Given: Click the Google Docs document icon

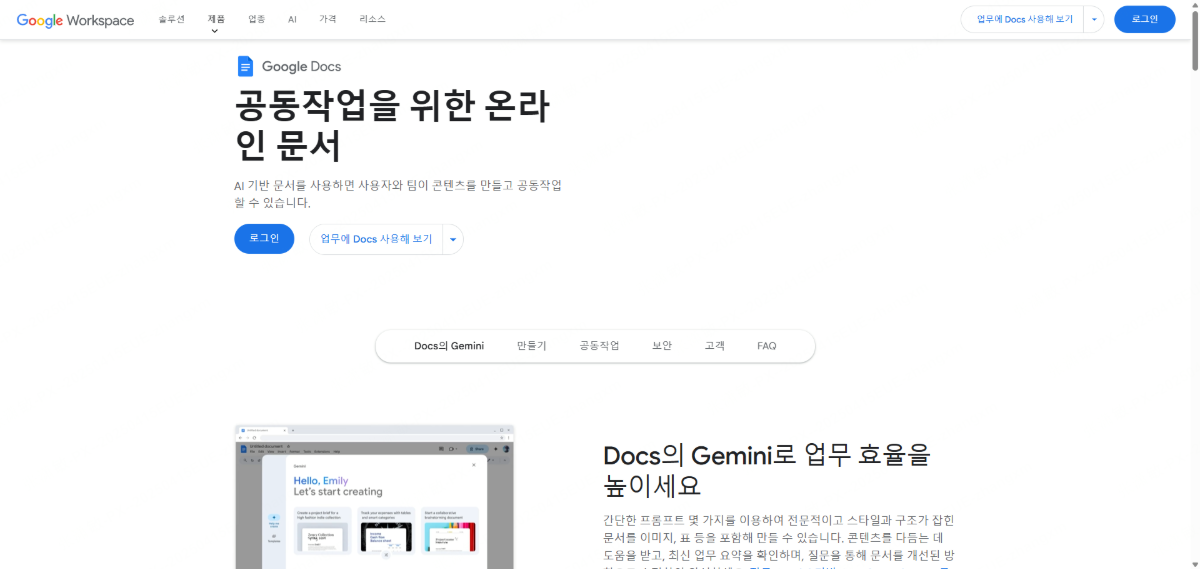Looking at the screenshot, I should (245, 66).
